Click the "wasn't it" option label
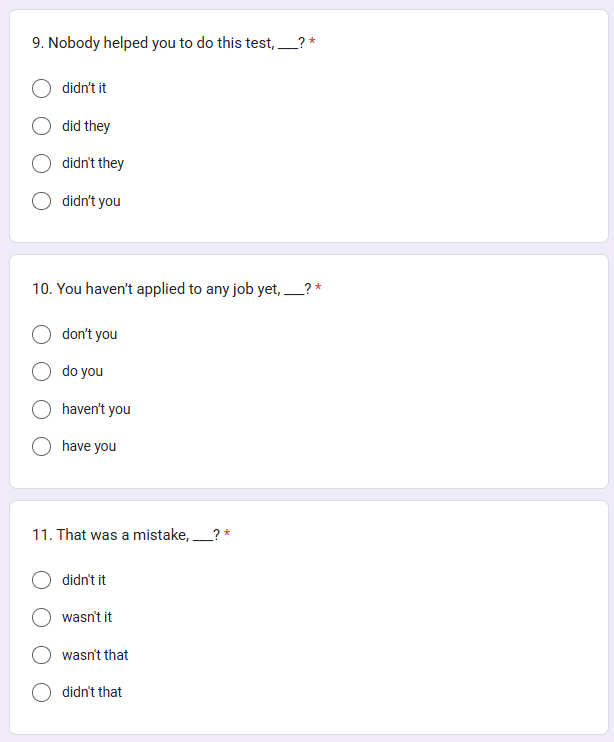Image resolution: width=614 pixels, height=742 pixels. (x=87, y=617)
